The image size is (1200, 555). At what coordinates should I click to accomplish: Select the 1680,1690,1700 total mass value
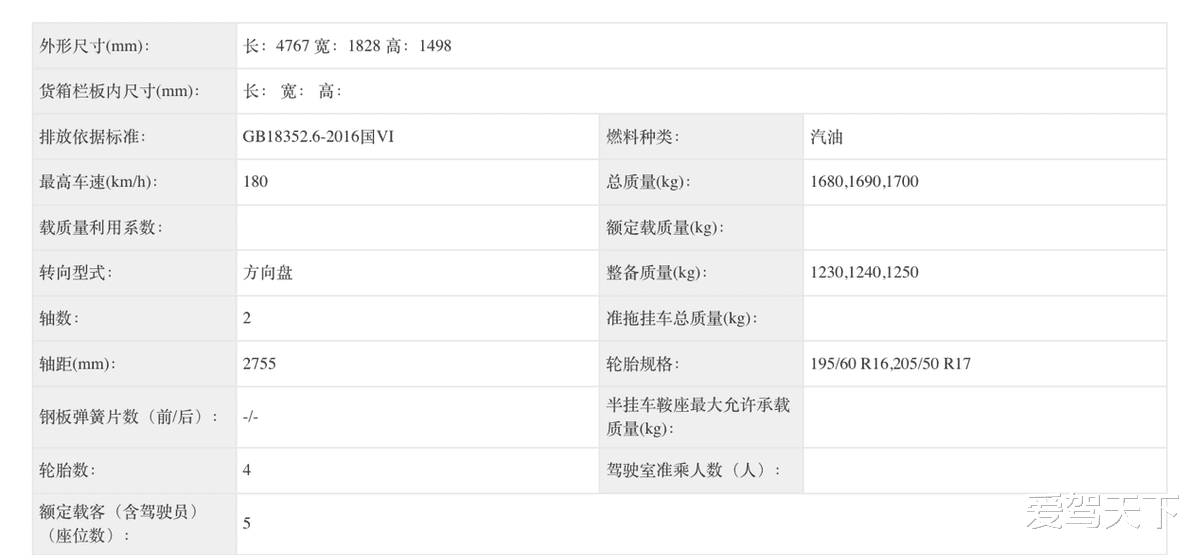(864, 182)
